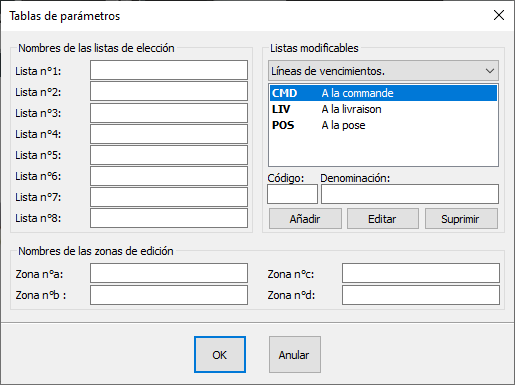Close the Tablas de parámetros dialog

pos(499,15)
